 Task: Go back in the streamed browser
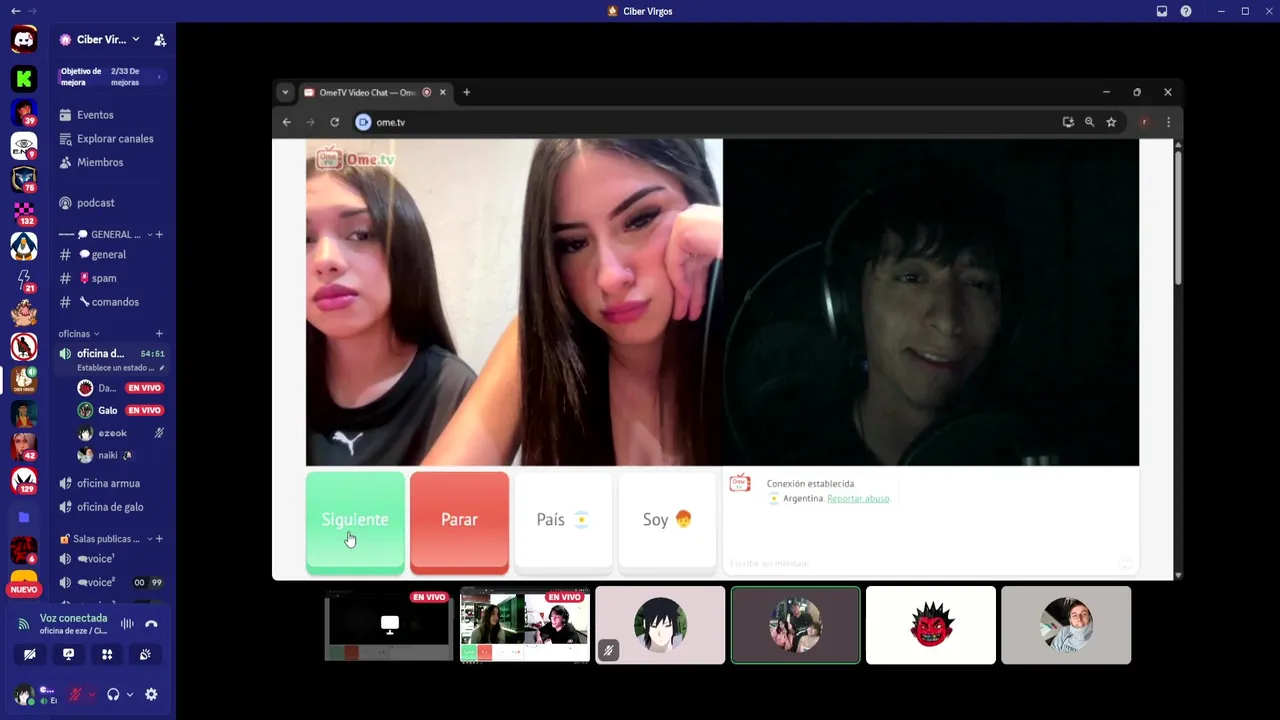pyautogui.click(x=287, y=122)
